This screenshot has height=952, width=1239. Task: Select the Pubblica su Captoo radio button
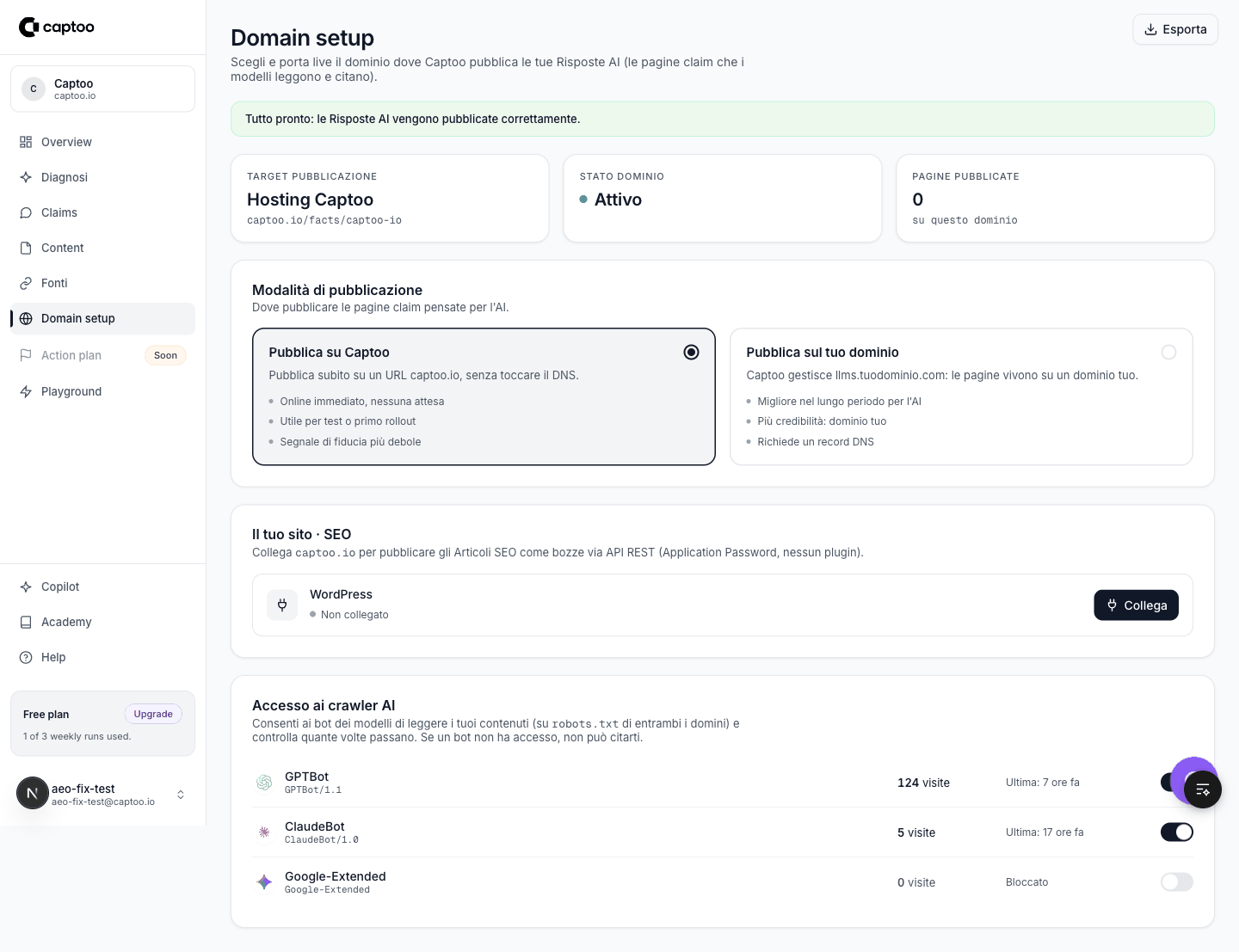coord(691,352)
